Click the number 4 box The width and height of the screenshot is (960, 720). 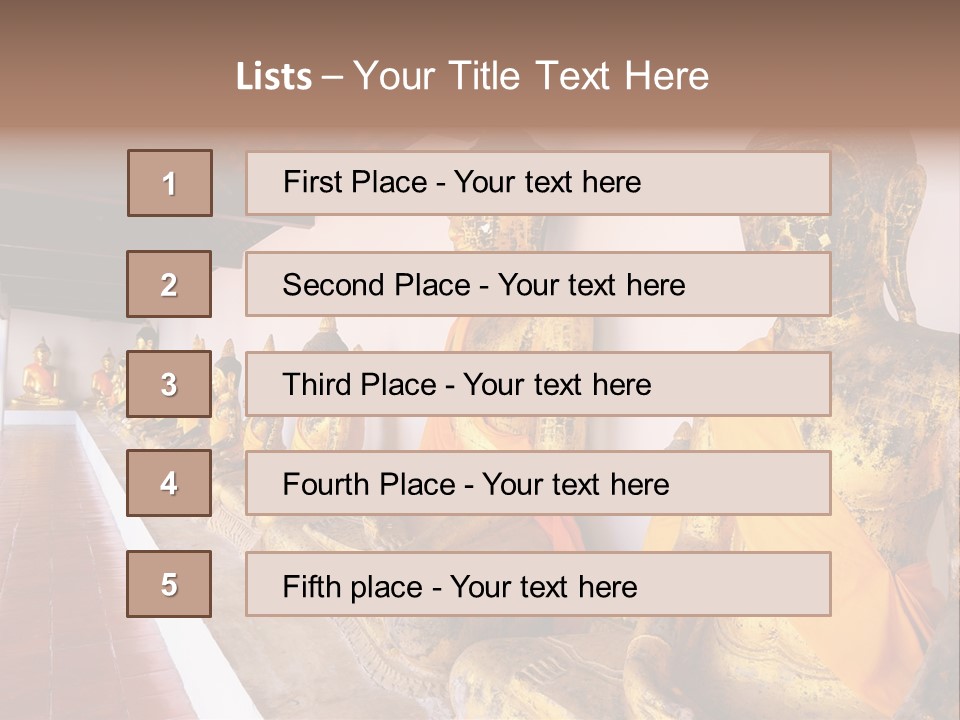(x=169, y=483)
